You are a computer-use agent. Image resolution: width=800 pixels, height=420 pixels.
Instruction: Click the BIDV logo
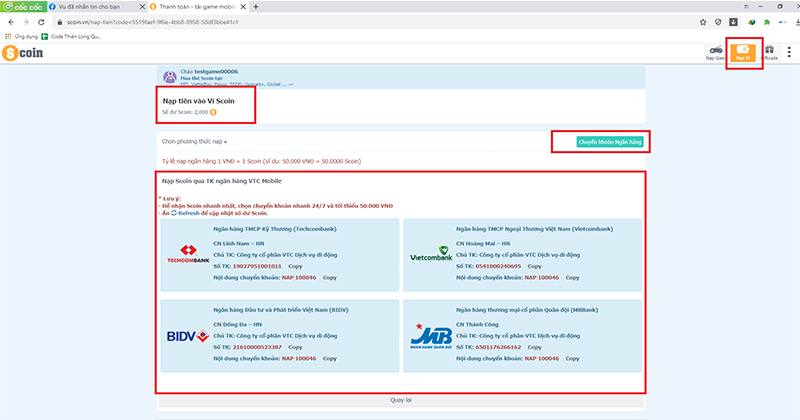coord(188,336)
